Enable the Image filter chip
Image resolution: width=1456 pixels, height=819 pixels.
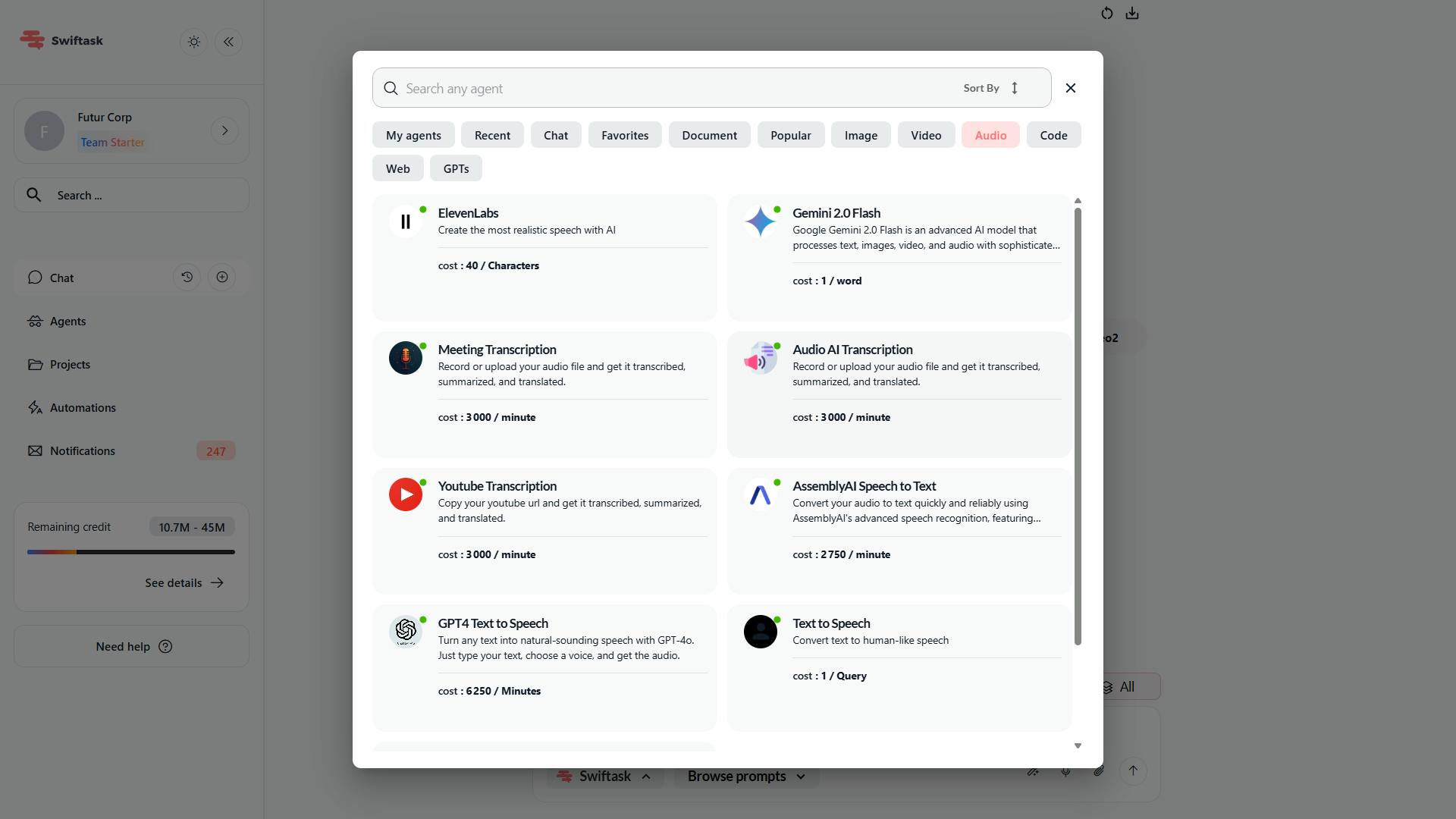[860, 134]
